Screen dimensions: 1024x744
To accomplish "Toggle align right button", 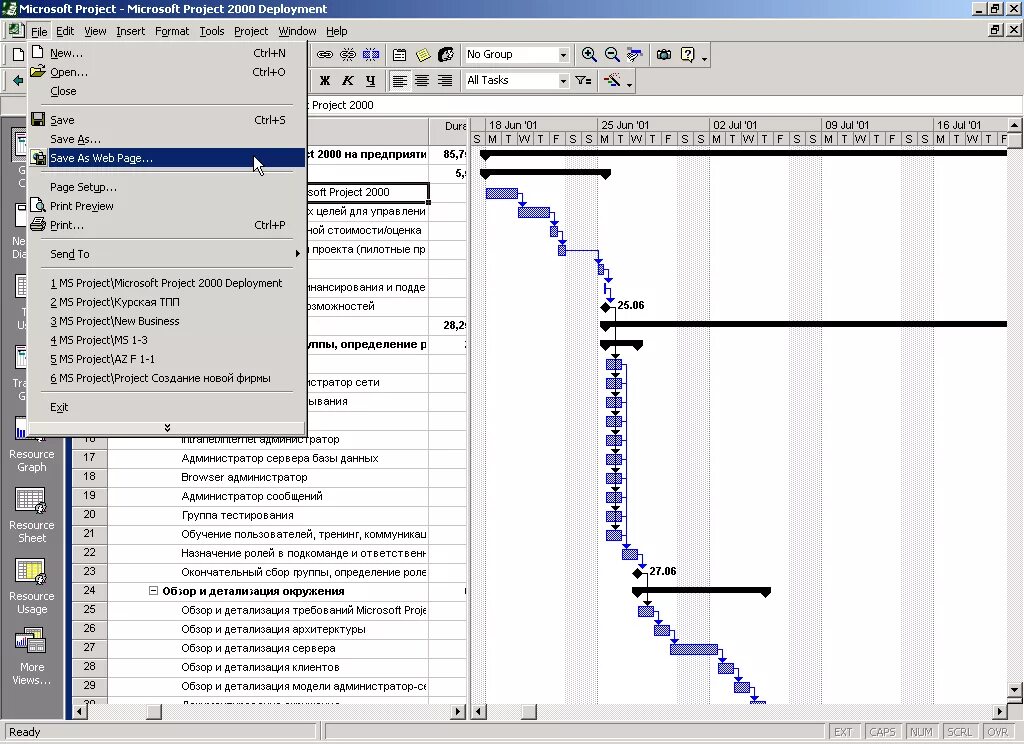I will pyautogui.click(x=445, y=80).
